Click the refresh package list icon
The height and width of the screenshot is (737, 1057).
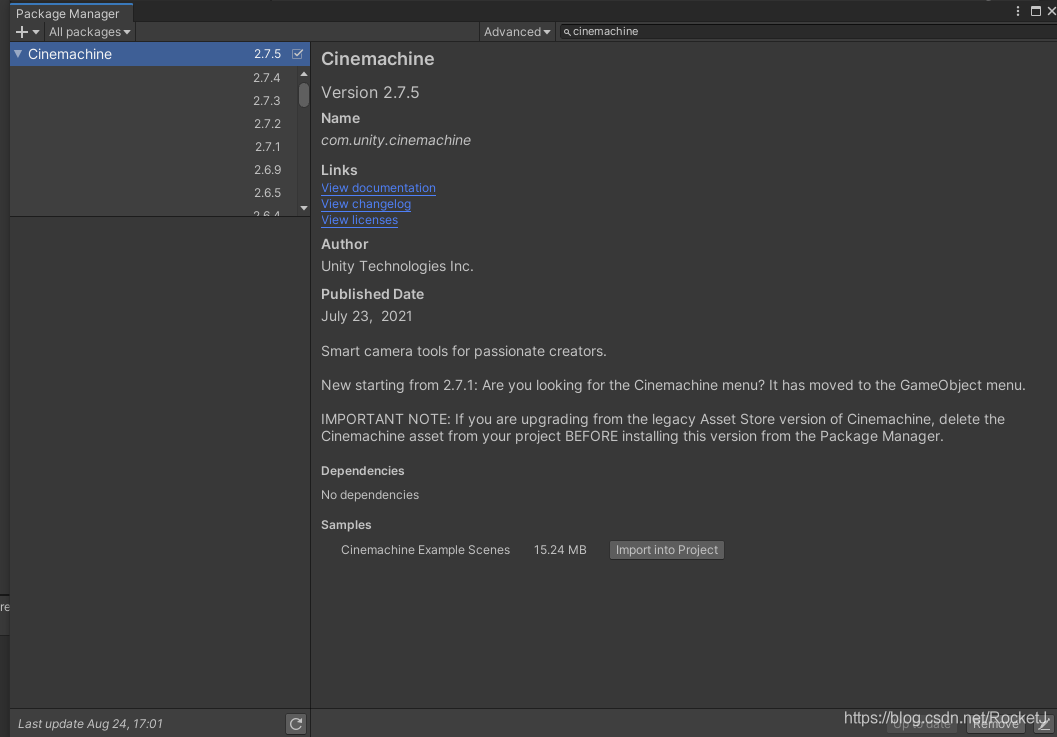[x=296, y=724]
